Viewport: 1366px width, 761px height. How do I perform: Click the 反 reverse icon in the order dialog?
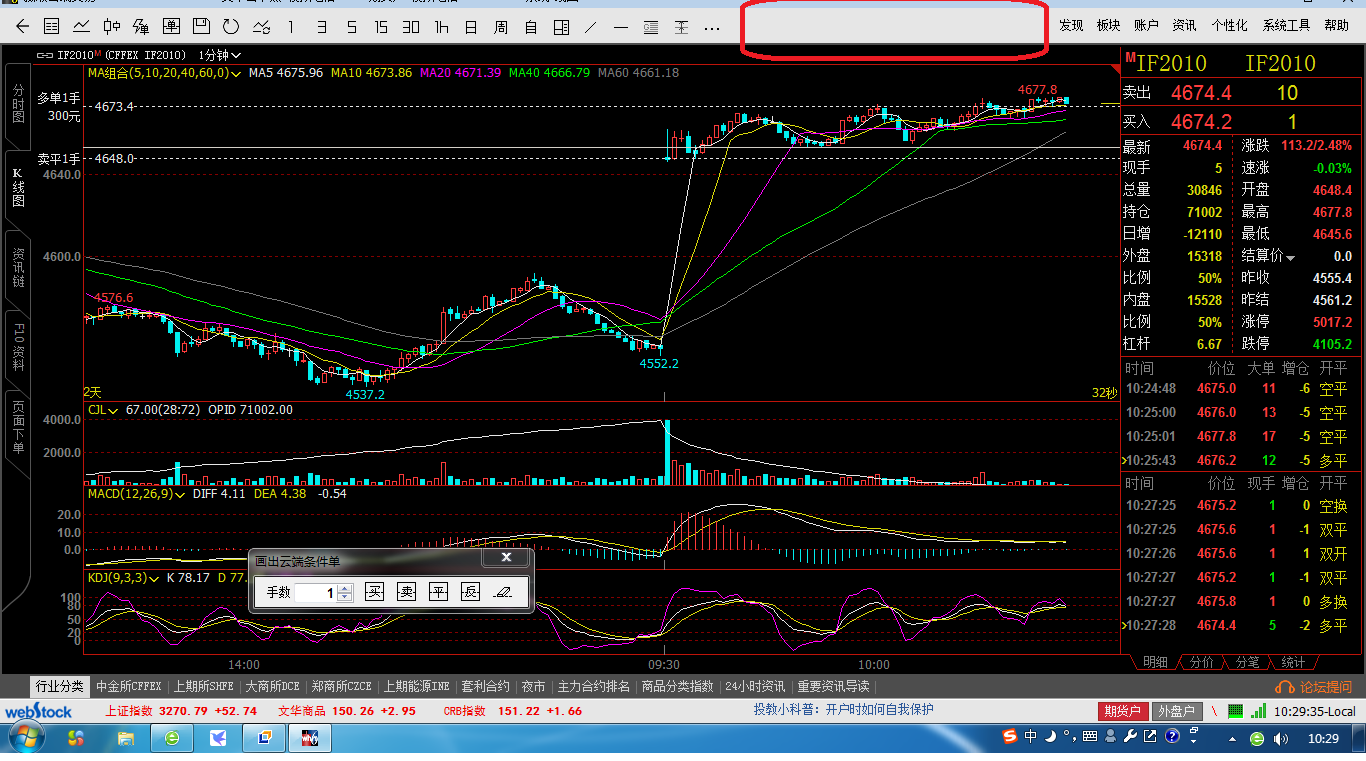pyautogui.click(x=470, y=592)
